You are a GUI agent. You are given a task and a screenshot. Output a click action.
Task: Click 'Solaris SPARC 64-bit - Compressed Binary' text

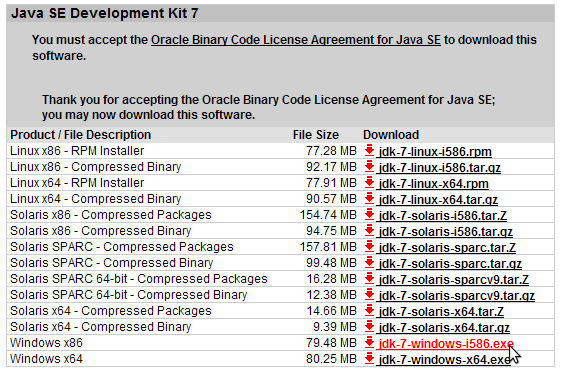click(128, 295)
